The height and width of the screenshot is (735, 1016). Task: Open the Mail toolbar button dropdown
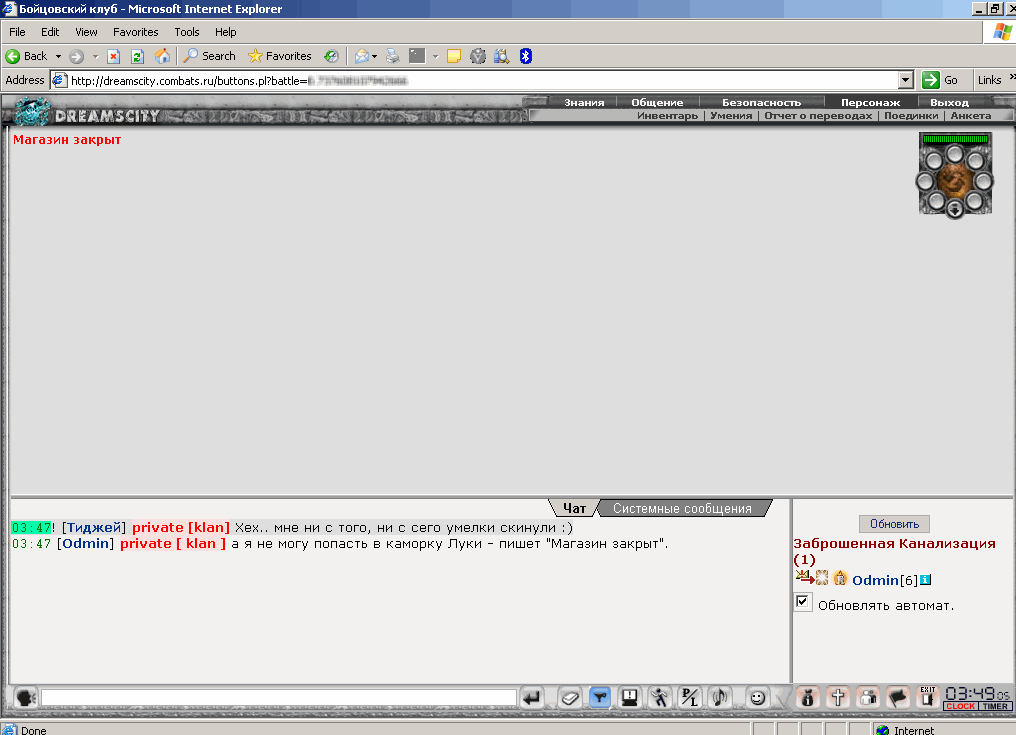(375, 57)
